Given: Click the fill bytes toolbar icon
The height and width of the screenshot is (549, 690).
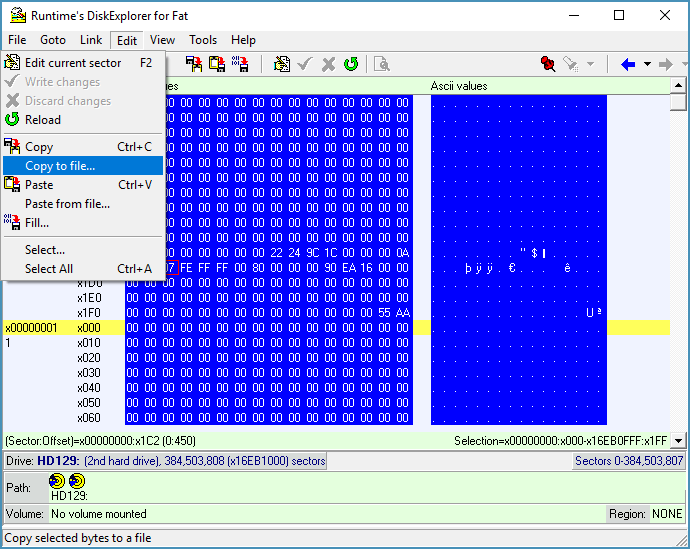Looking at the screenshot, I should pyautogui.click(x=240, y=64).
